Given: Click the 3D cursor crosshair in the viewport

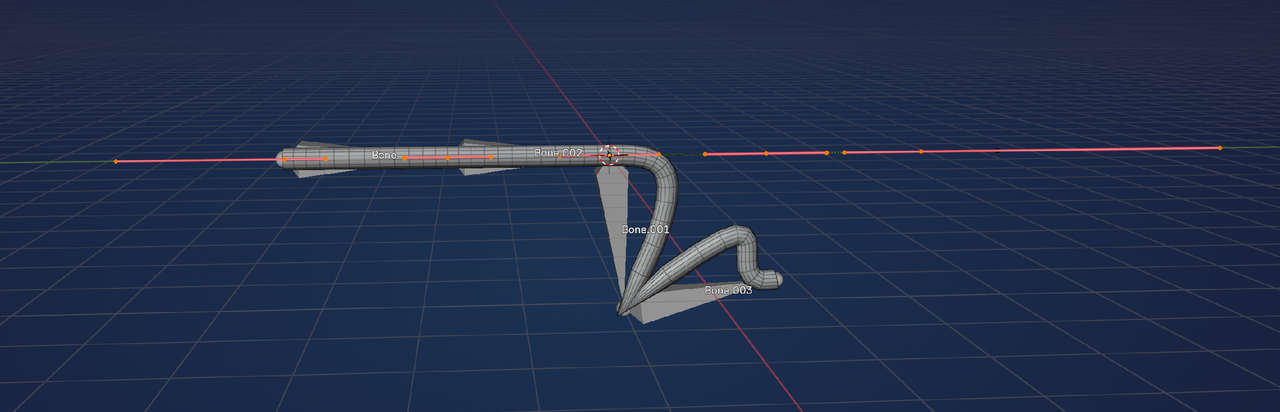Looking at the screenshot, I should pos(609,155).
